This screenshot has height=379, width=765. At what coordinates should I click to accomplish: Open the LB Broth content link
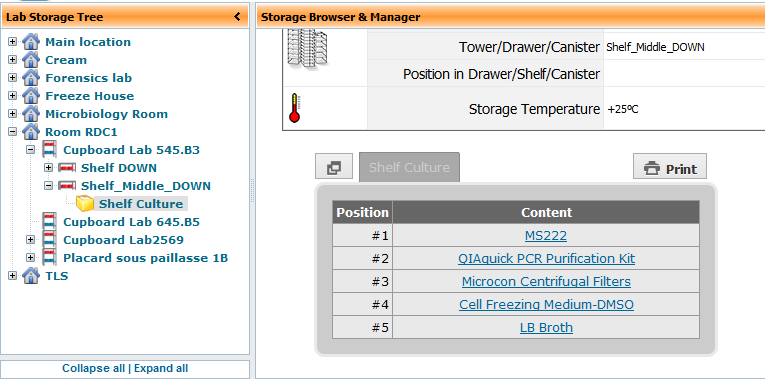546,327
